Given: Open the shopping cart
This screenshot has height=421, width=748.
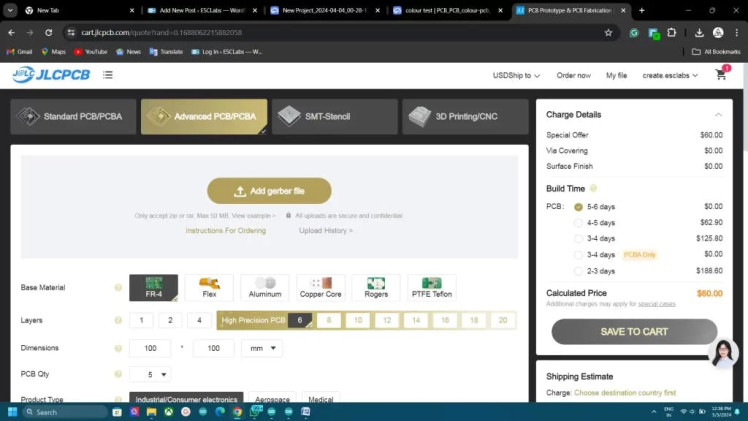Looking at the screenshot, I should click(721, 74).
